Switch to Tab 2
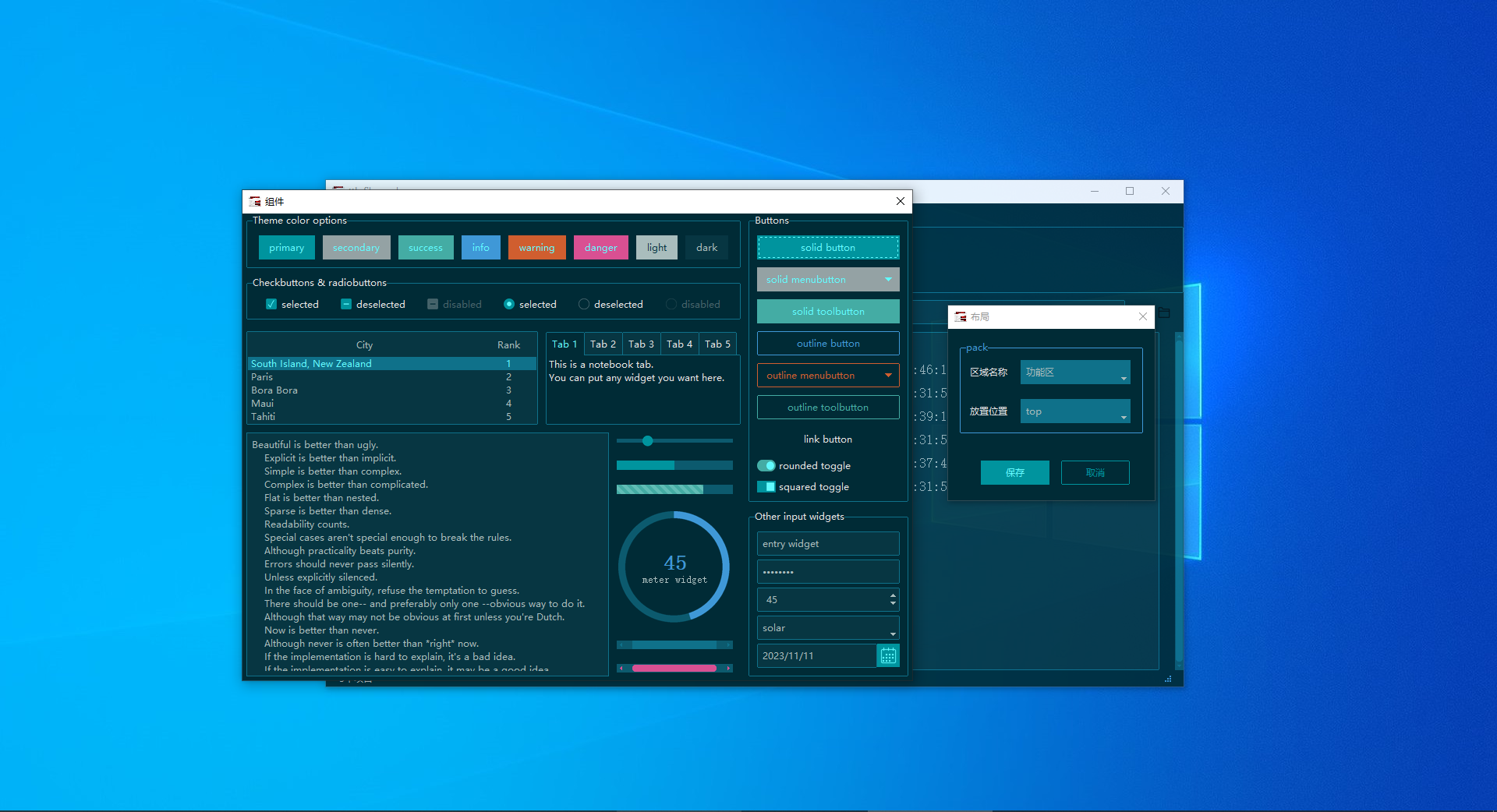This screenshot has width=1497, height=812. 603,344
